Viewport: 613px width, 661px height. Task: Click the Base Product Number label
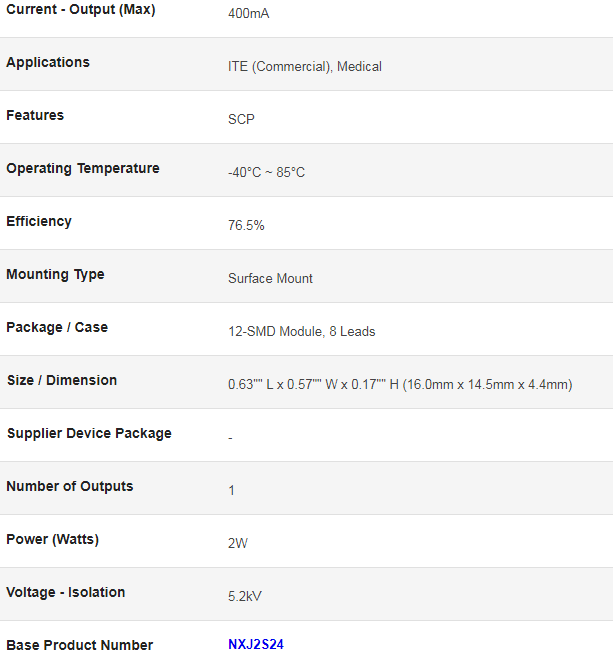pos(80,645)
